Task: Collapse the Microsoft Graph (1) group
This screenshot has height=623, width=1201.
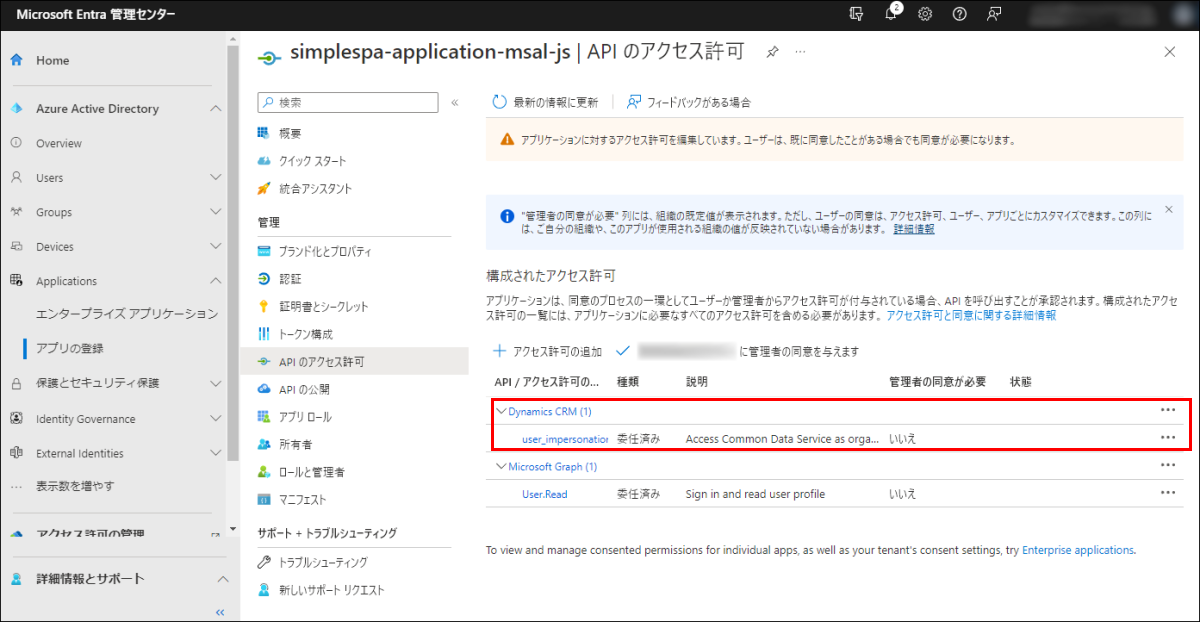Action: (501, 466)
